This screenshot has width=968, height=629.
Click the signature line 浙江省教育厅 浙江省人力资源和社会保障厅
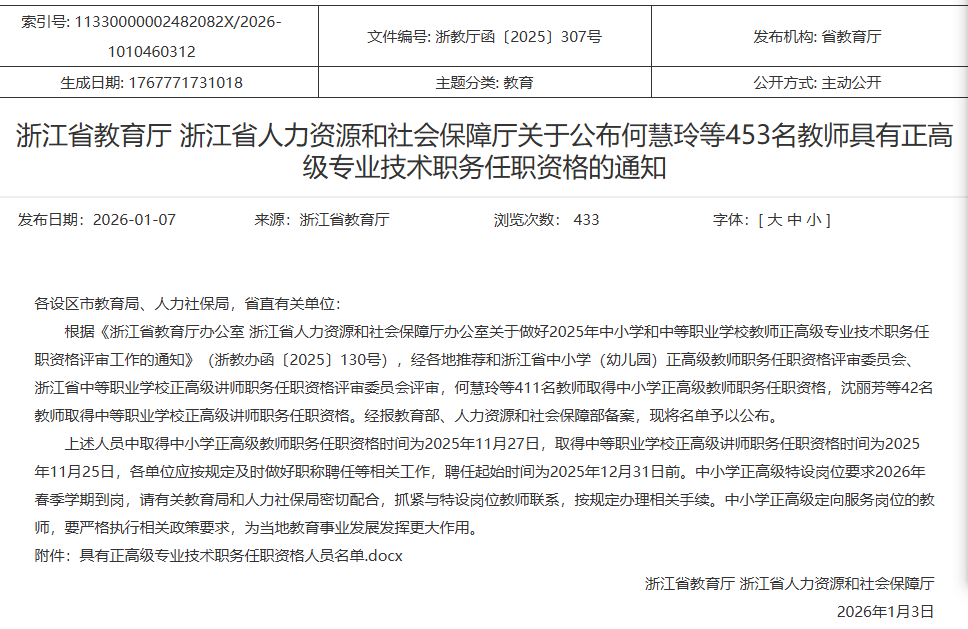pos(790,583)
